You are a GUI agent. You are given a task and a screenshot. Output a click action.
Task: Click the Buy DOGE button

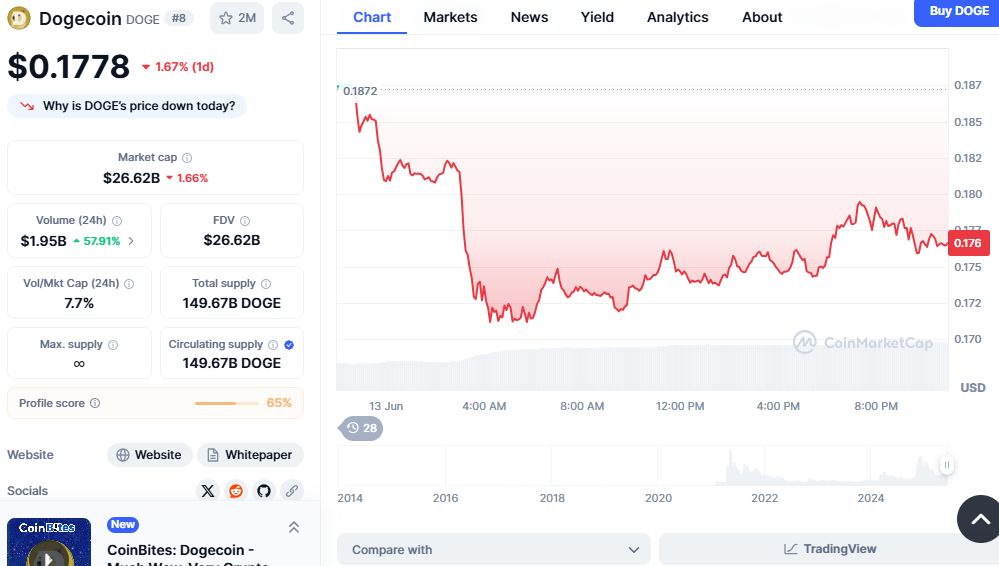pos(956,12)
